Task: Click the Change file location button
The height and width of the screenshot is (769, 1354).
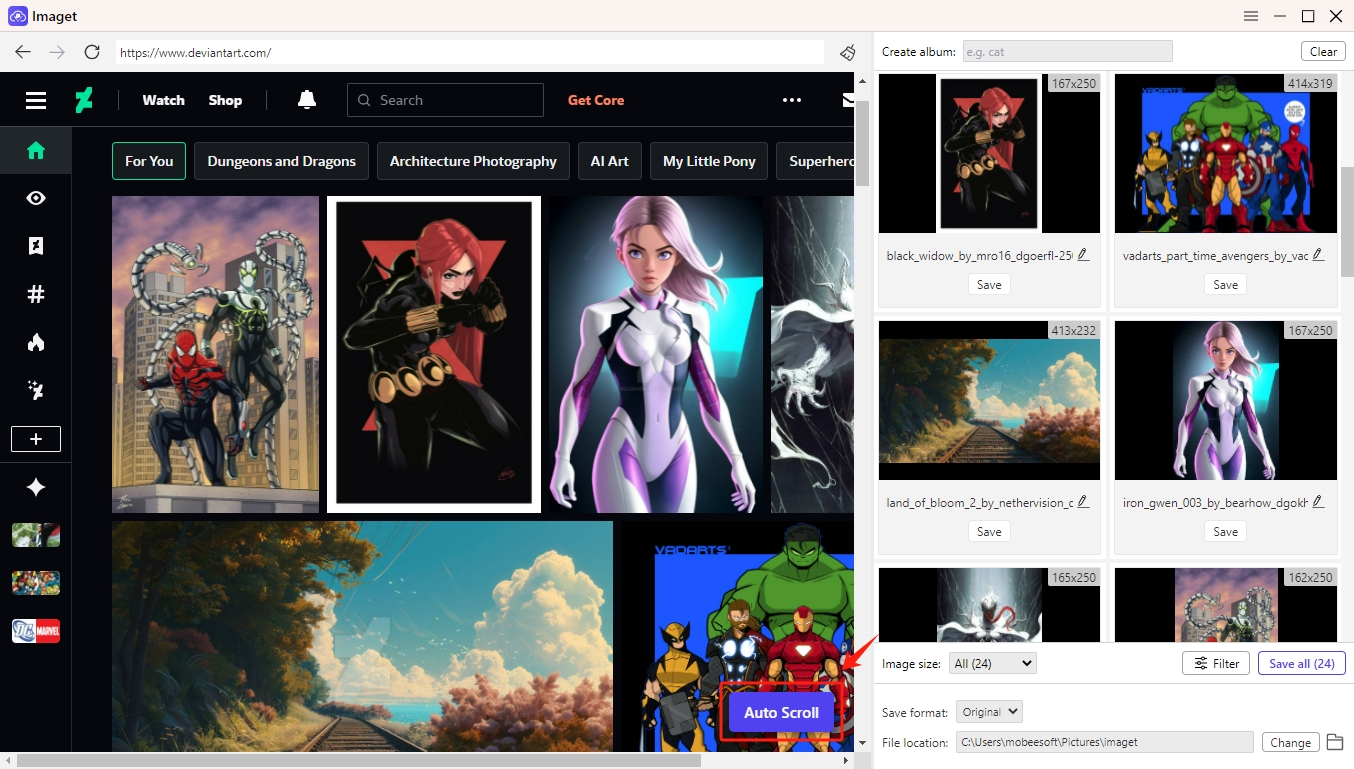Action: tap(1290, 742)
